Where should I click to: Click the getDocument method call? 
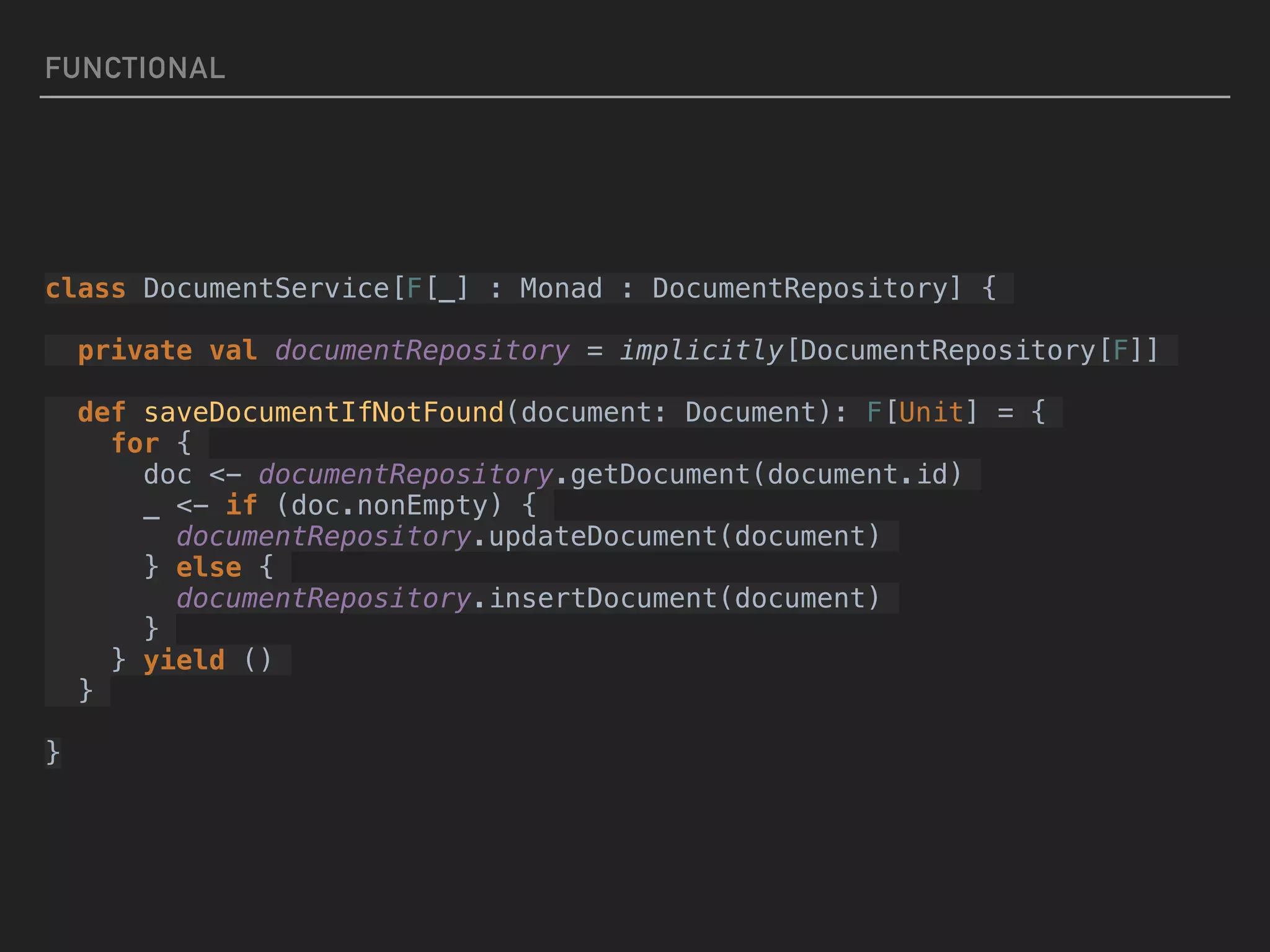(660, 475)
